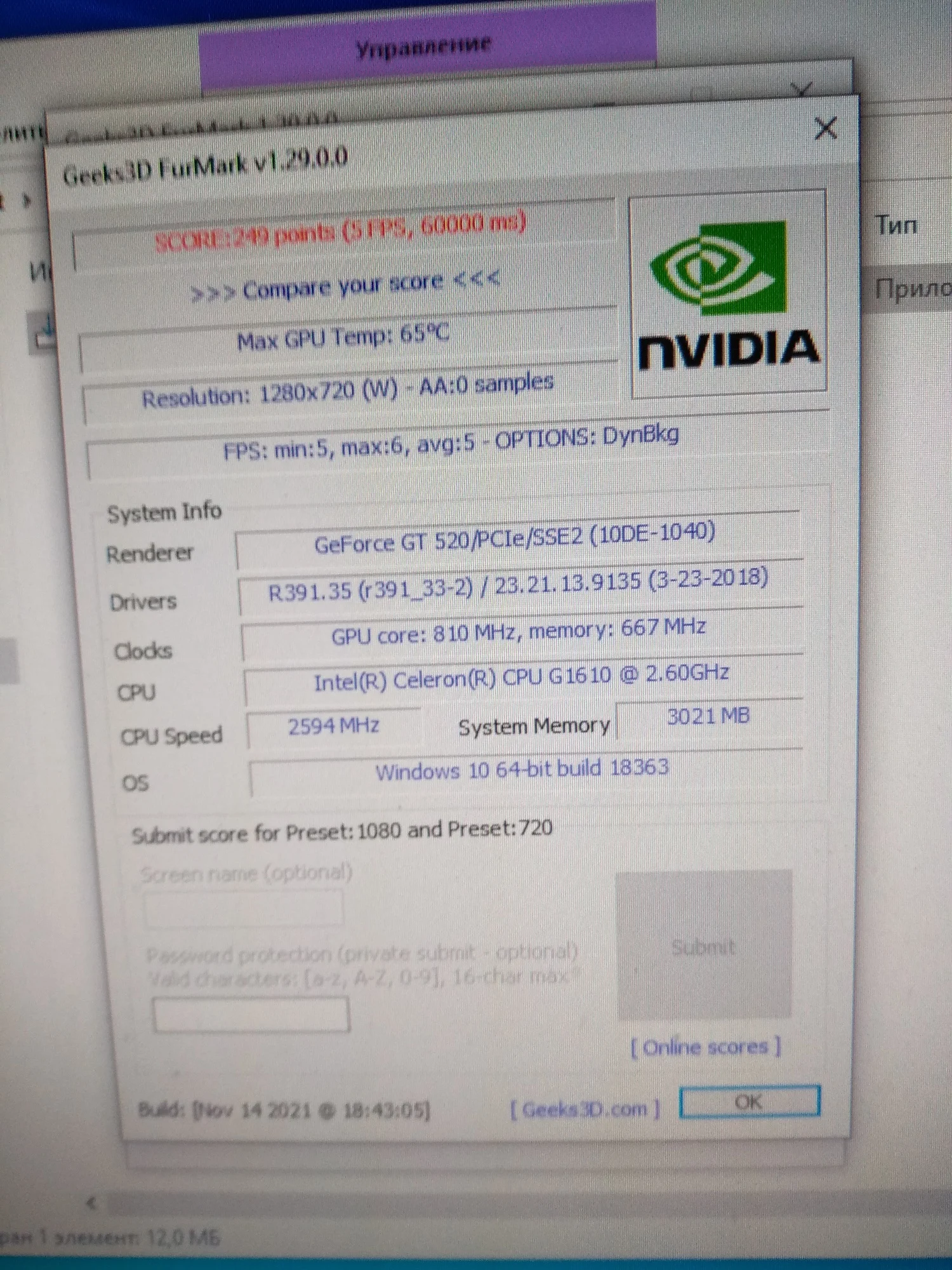
Task: Click the Build: [Nov 14 2021 @ 18:43:05] text
Action: click(x=284, y=1110)
